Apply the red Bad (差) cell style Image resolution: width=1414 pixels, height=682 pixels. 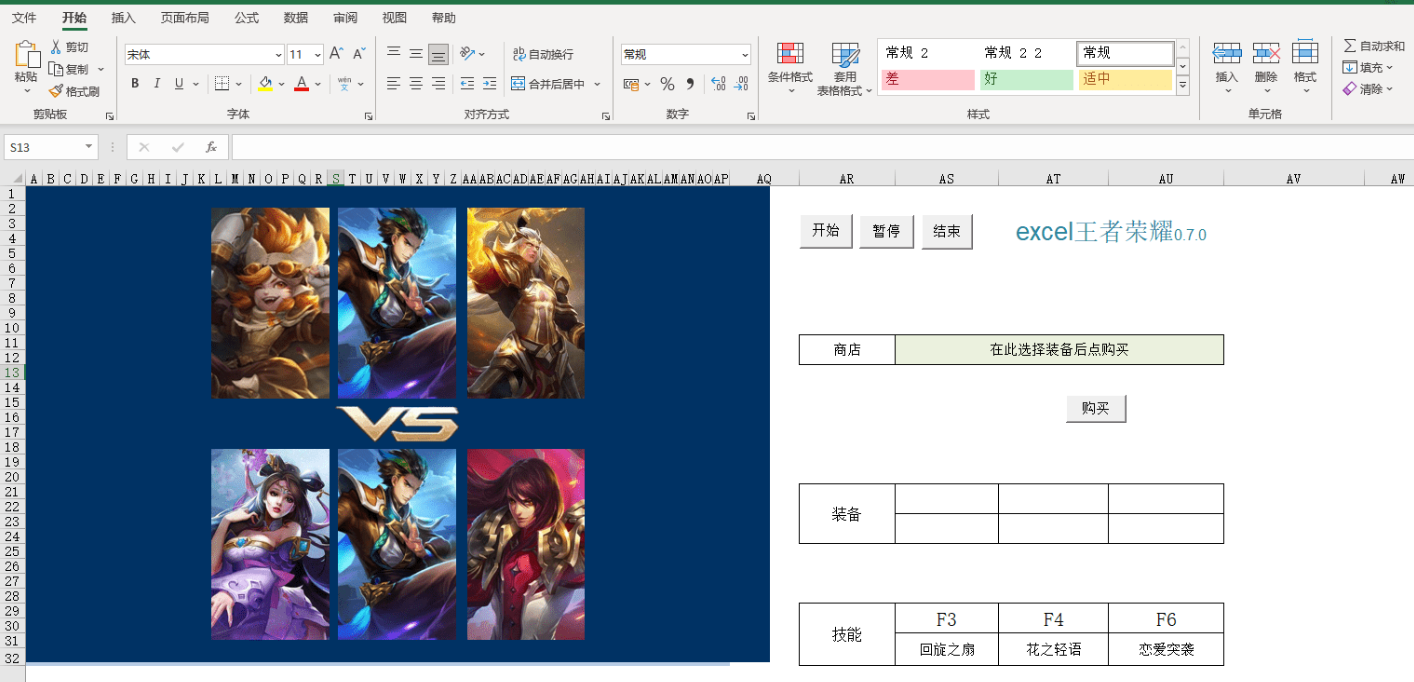(927, 80)
